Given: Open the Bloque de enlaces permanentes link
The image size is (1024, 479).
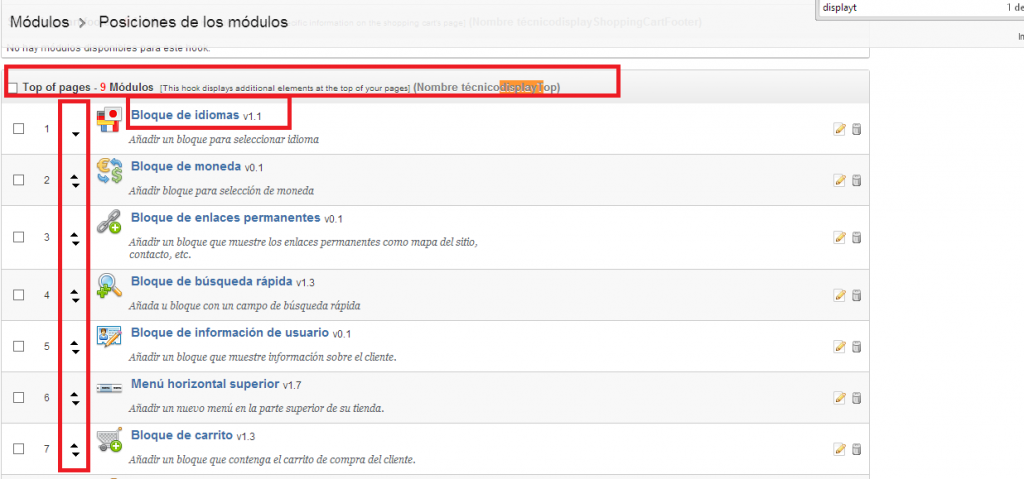Looking at the screenshot, I should 226,217.
